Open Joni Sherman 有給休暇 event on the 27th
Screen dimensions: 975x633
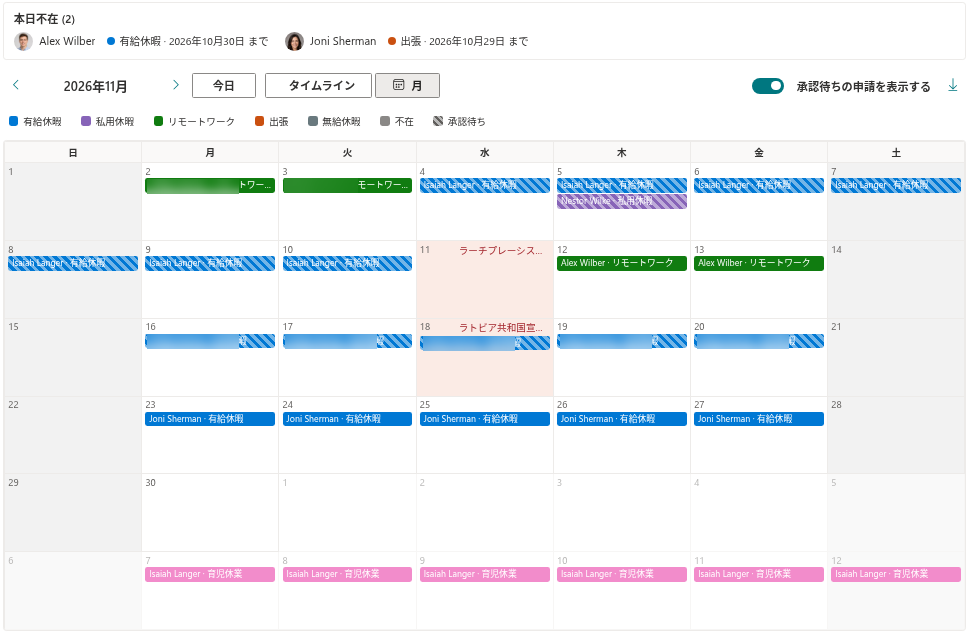(x=759, y=419)
